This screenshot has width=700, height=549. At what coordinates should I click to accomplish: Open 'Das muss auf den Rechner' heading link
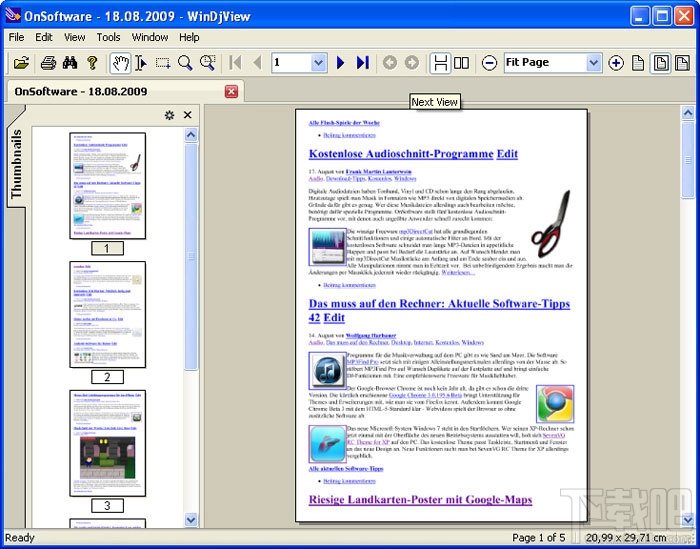(x=439, y=310)
